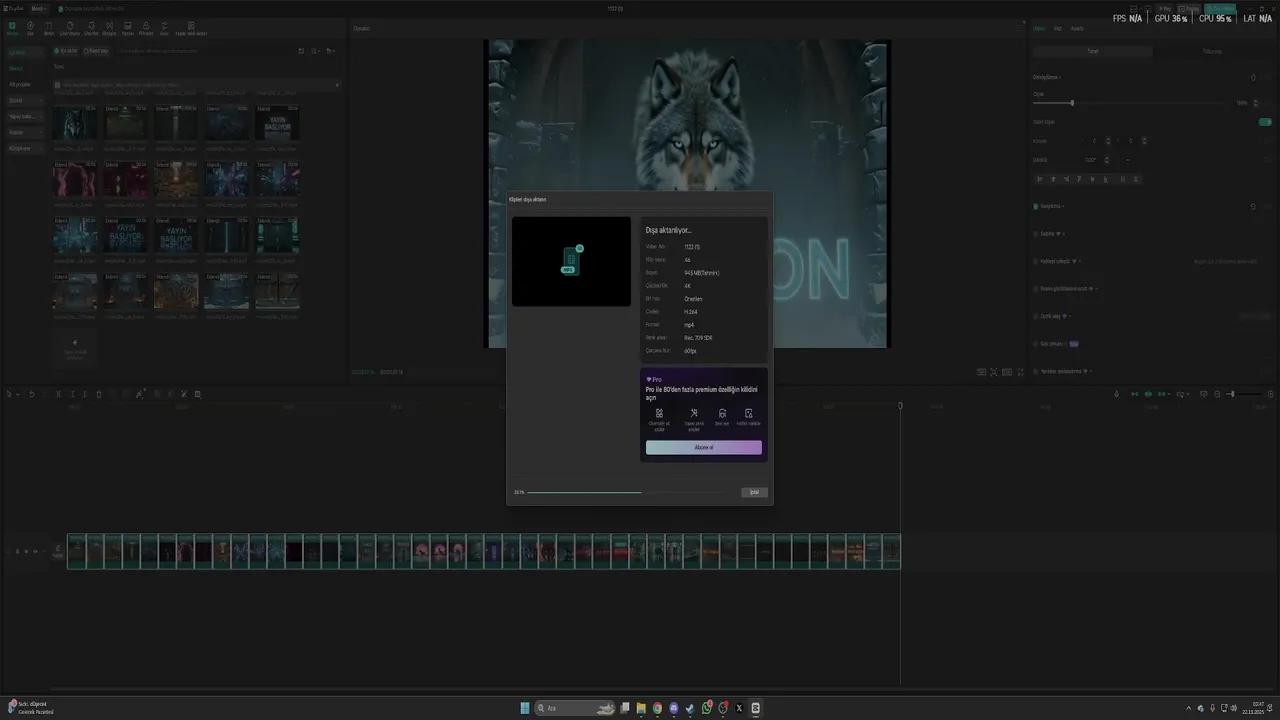This screenshot has height=720, width=1280.
Task: Open the X app from taskbar
Action: tap(739, 708)
